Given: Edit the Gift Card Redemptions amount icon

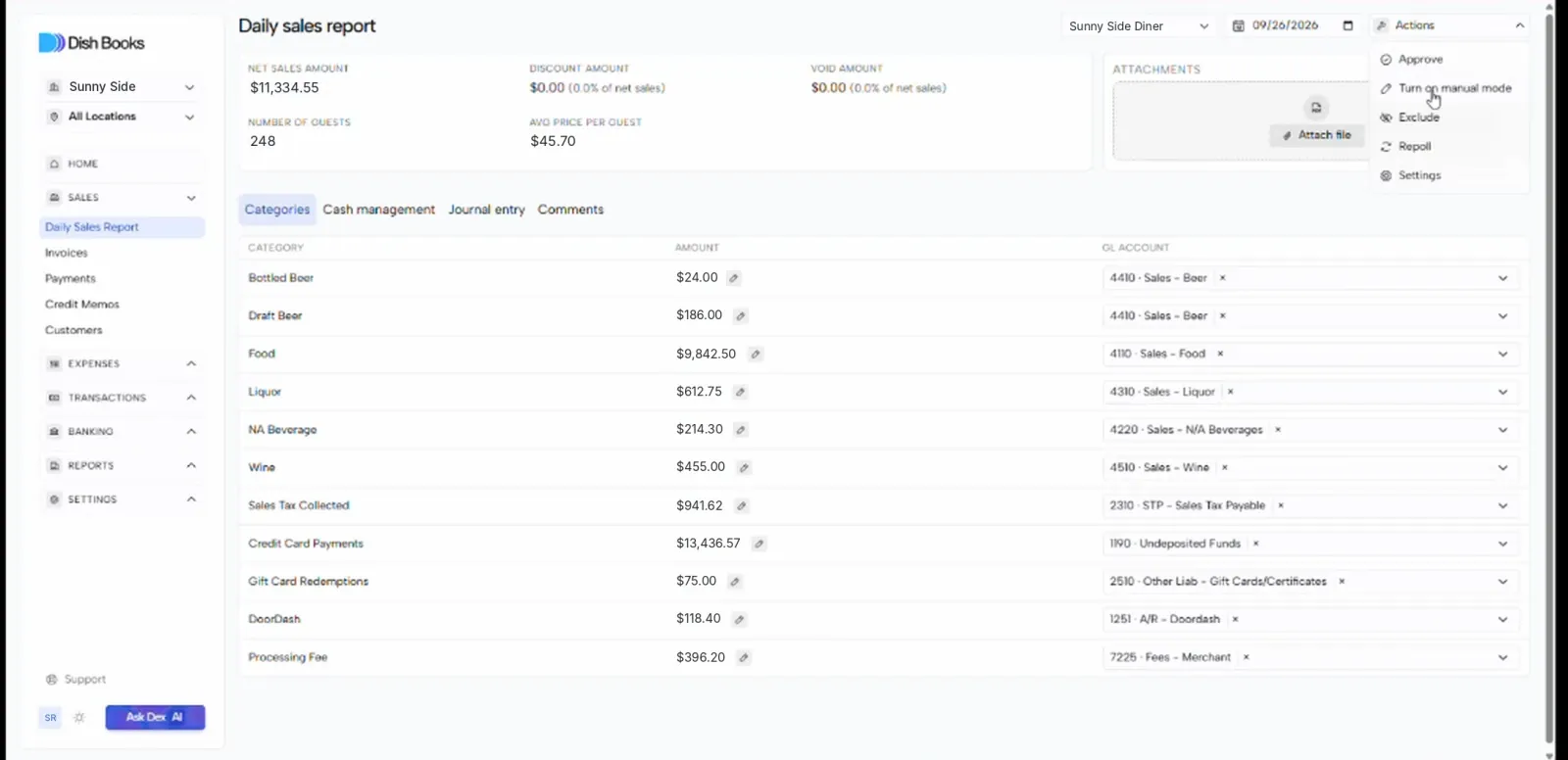Looking at the screenshot, I should pos(735,582).
